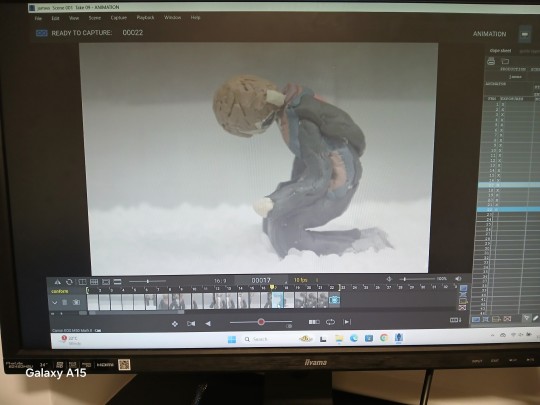The image size is (540, 405).
Task: Toggle loop playback icon
Action: (330, 322)
